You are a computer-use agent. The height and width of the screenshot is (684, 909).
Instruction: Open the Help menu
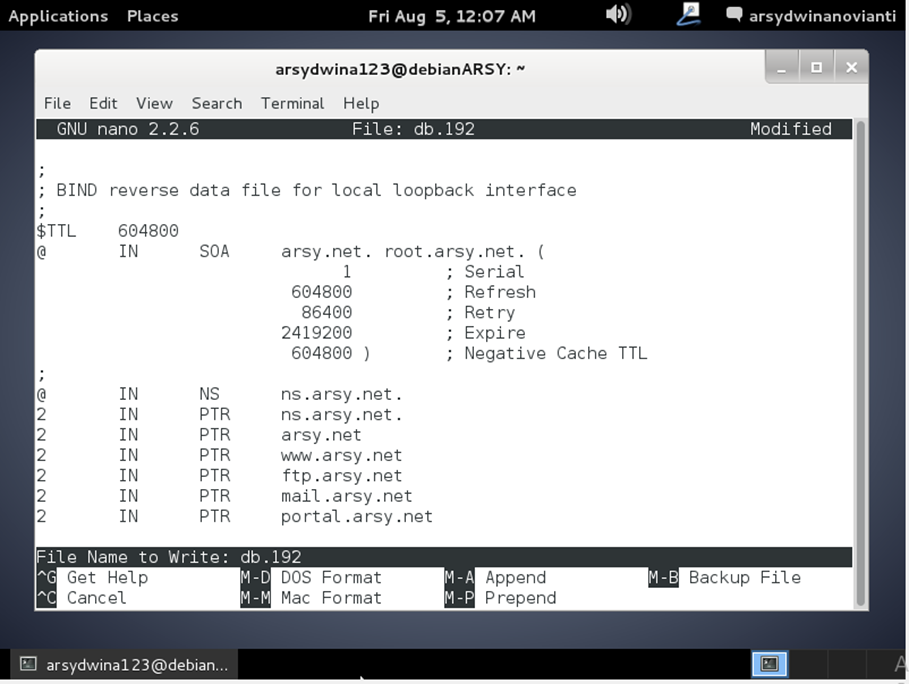click(361, 103)
